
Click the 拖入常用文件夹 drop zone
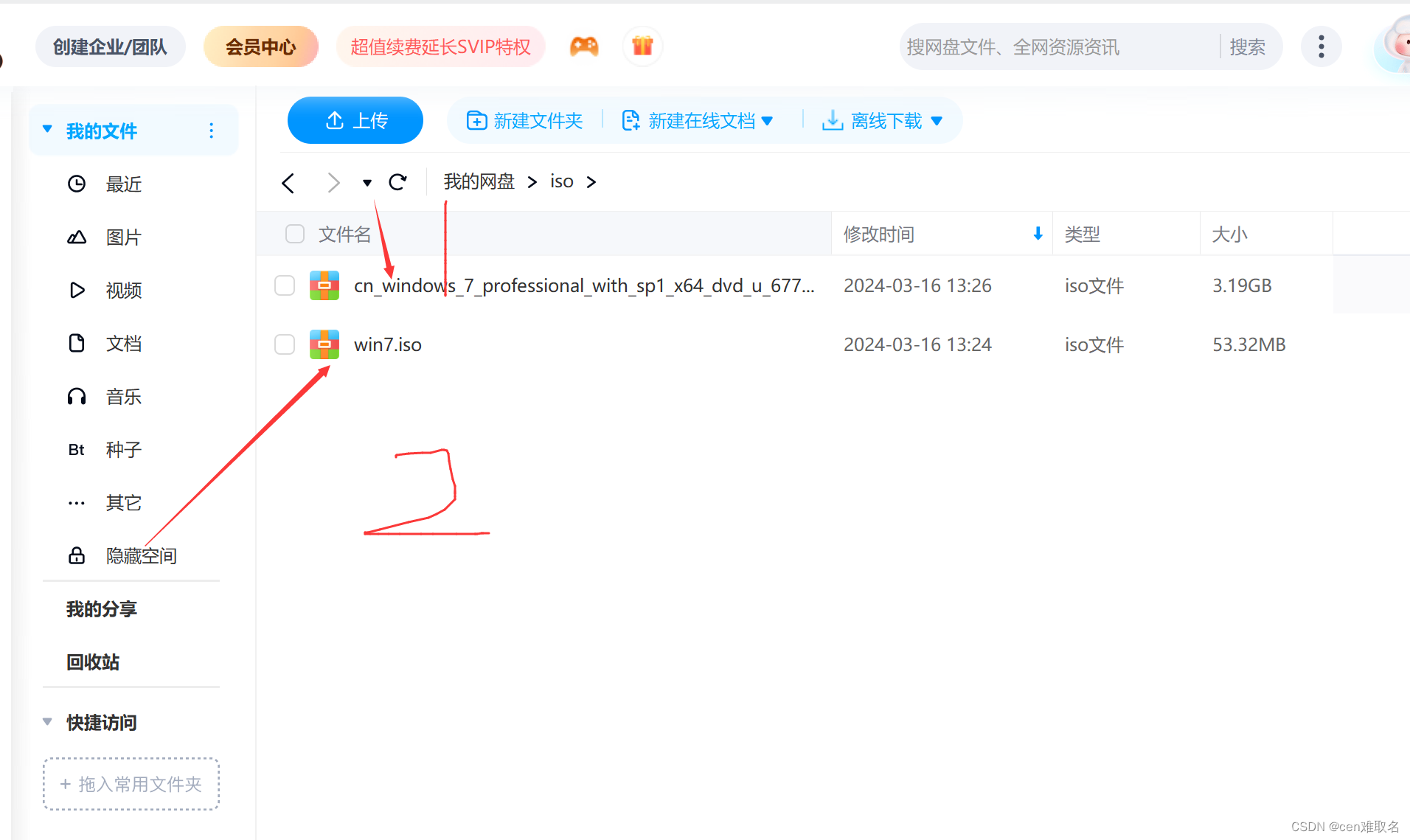pyautogui.click(x=131, y=784)
